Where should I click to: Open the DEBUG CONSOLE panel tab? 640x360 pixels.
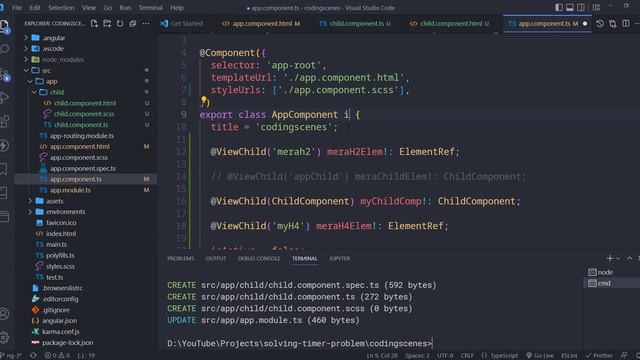tap(259, 258)
